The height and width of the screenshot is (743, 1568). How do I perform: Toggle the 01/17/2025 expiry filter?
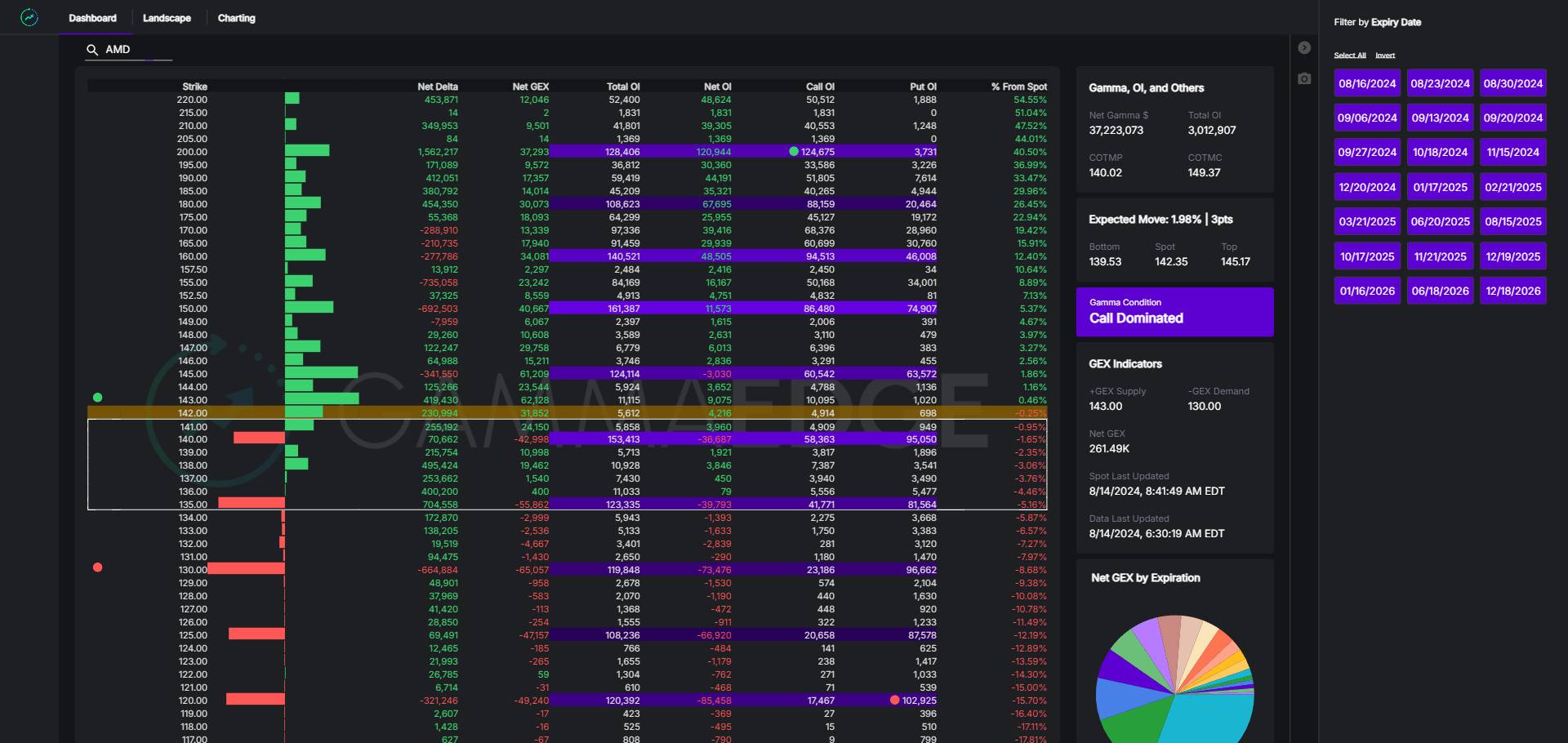[x=1440, y=187]
